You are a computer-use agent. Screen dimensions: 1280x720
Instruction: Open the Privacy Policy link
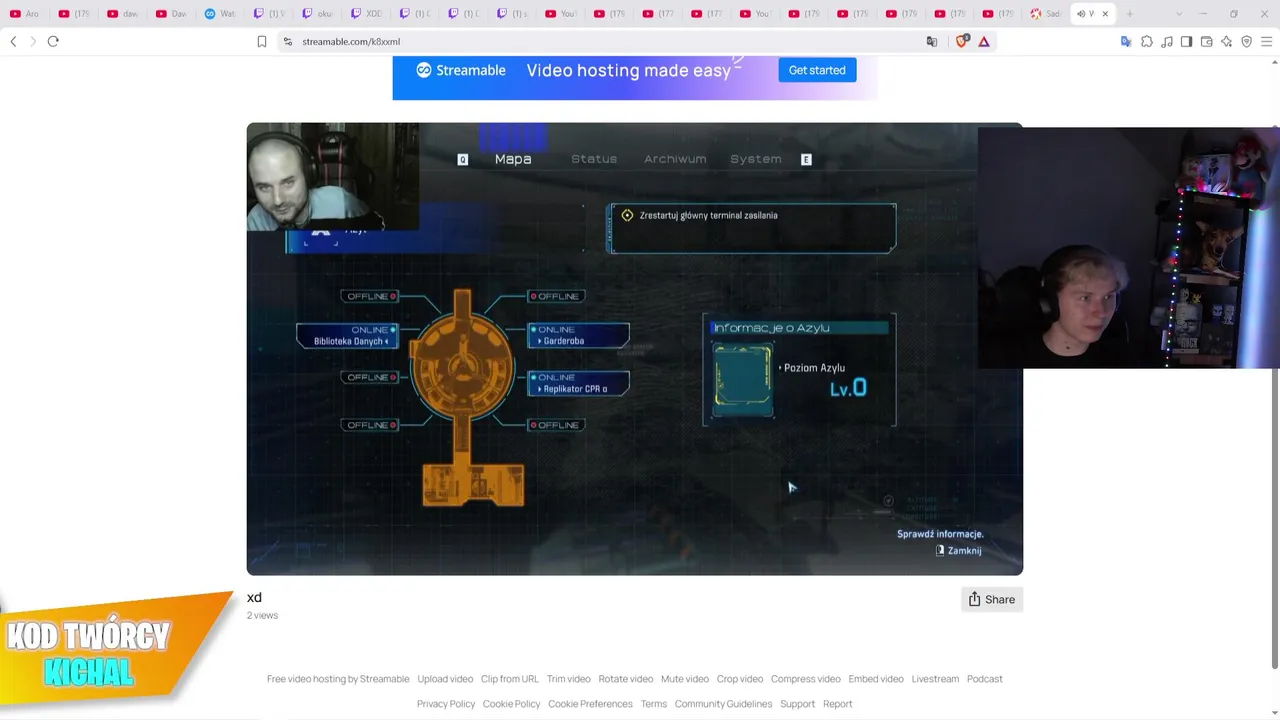tap(446, 704)
